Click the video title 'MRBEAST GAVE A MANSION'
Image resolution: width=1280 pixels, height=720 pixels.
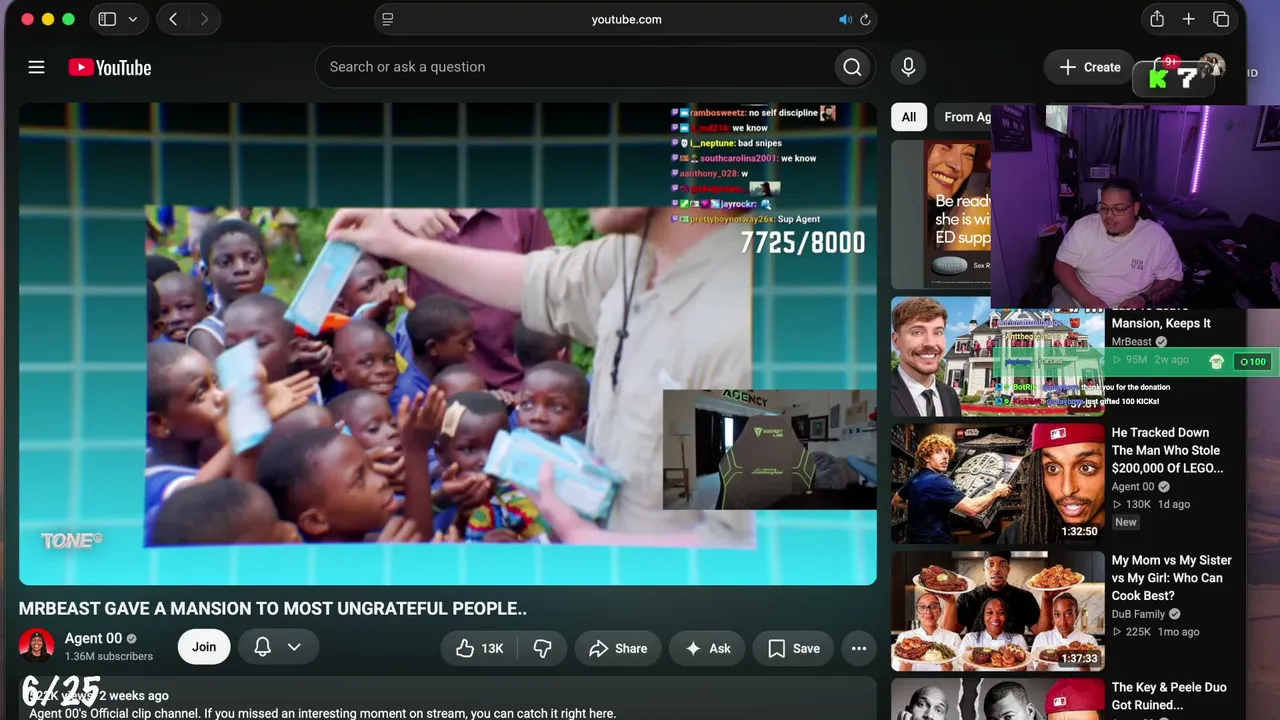273,608
